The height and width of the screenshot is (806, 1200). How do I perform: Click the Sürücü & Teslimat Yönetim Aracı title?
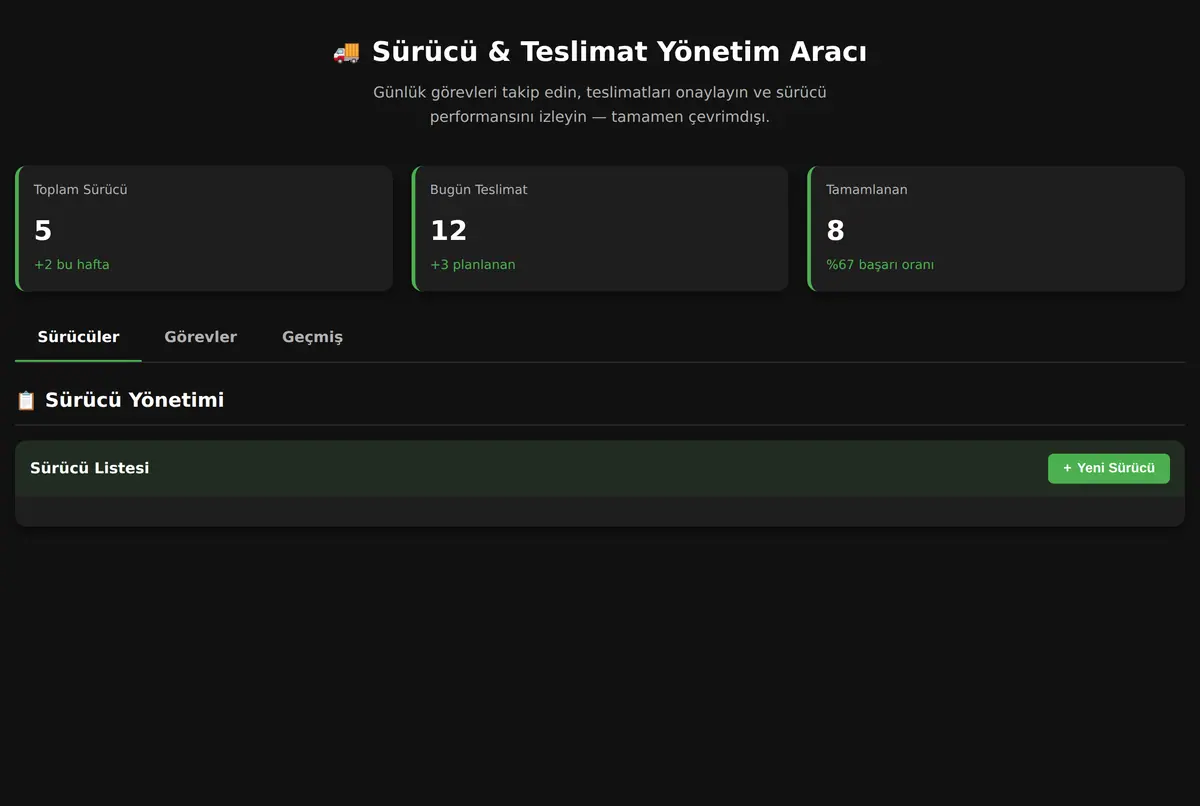619,52
